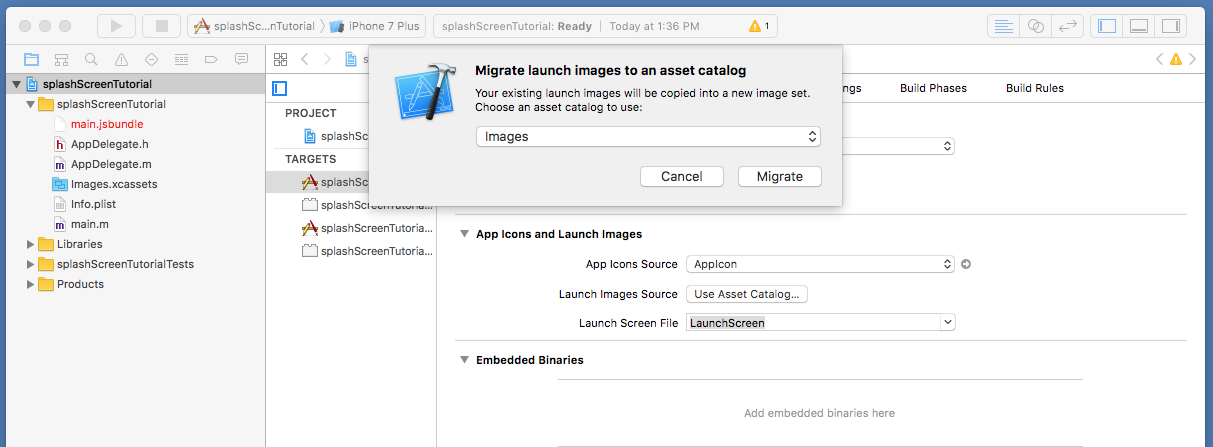Click the Use Asset Catalog button

tap(747, 294)
